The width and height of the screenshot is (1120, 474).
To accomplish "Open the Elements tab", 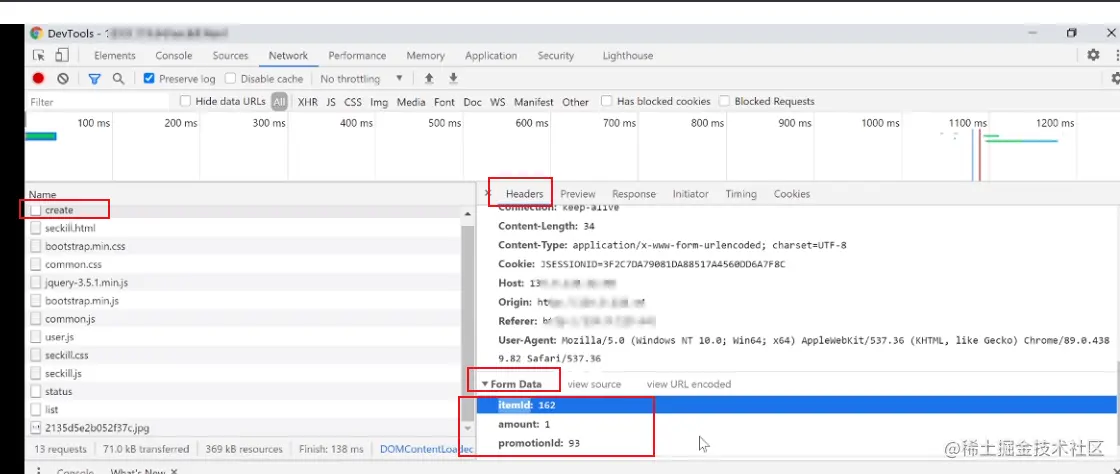I will [114, 55].
